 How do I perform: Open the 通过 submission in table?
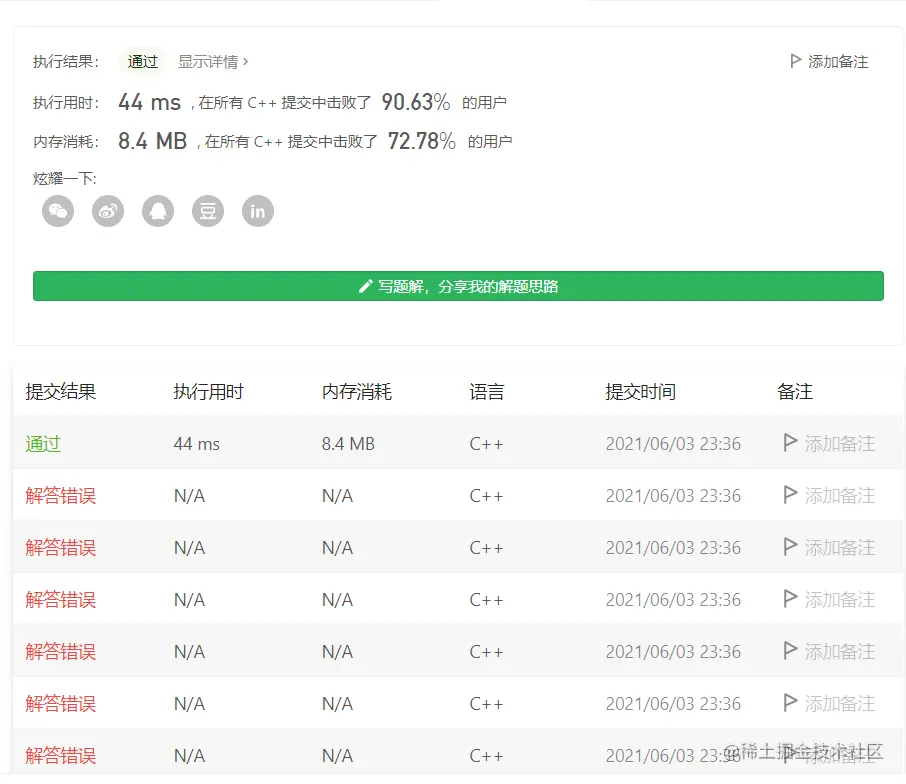tap(43, 444)
